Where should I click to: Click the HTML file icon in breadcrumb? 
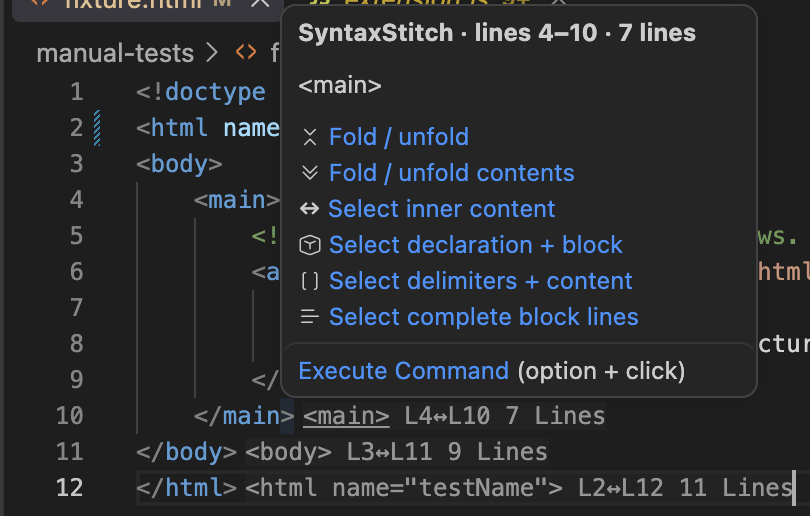tap(245, 52)
